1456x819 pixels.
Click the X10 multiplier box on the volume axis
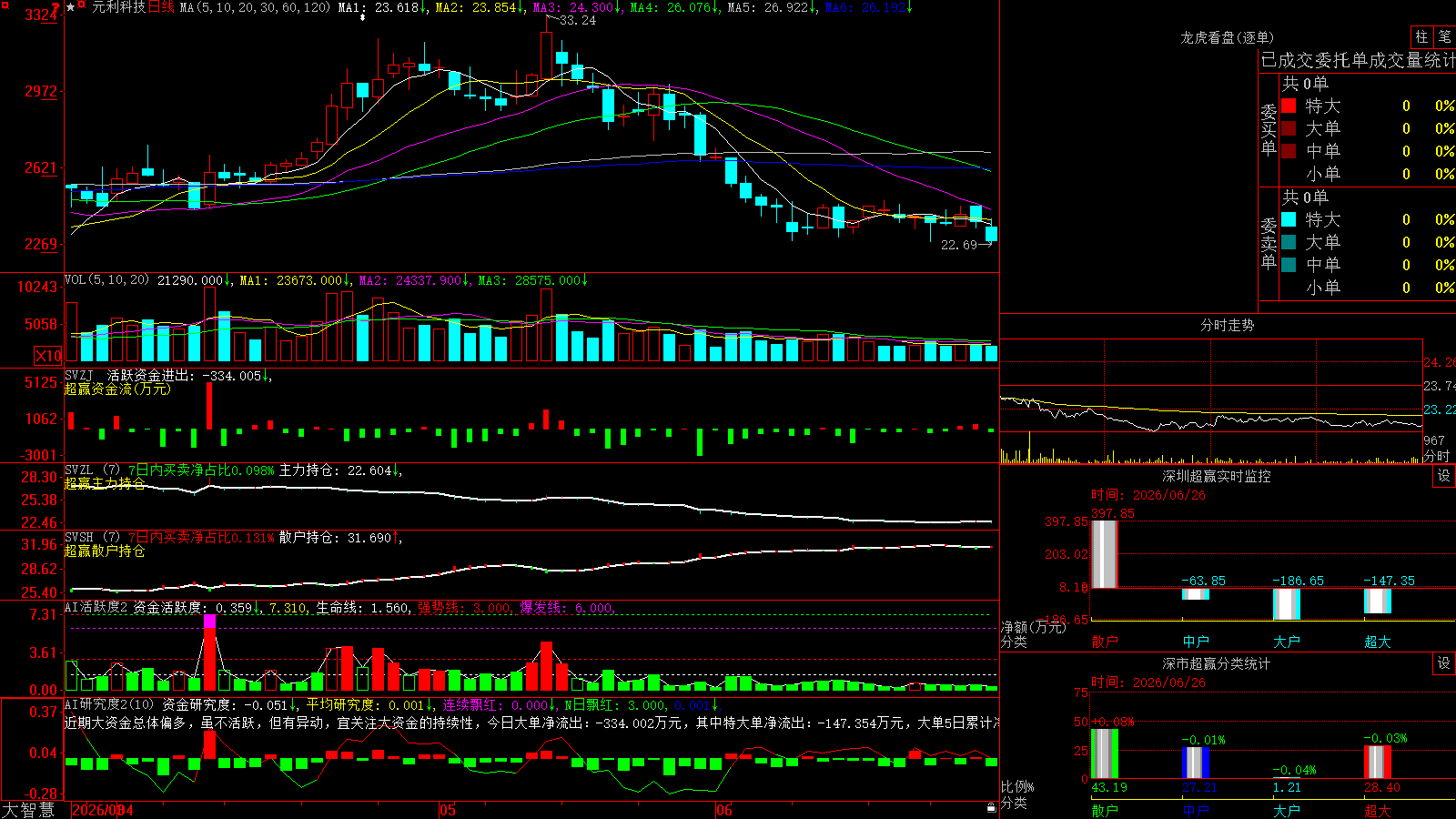(x=48, y=356)
